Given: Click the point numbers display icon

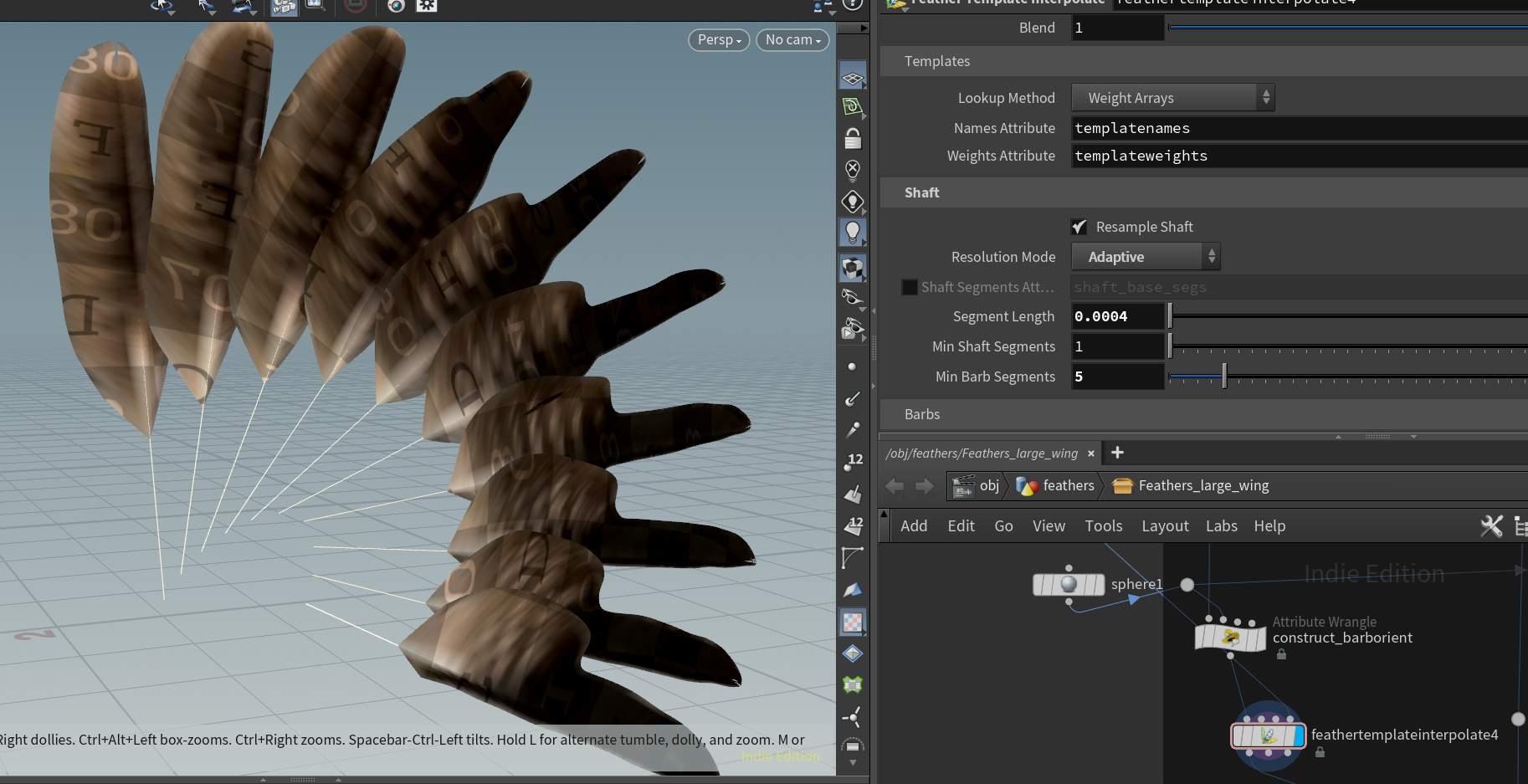Looking at the screenshot, I should tap(852, 462).
